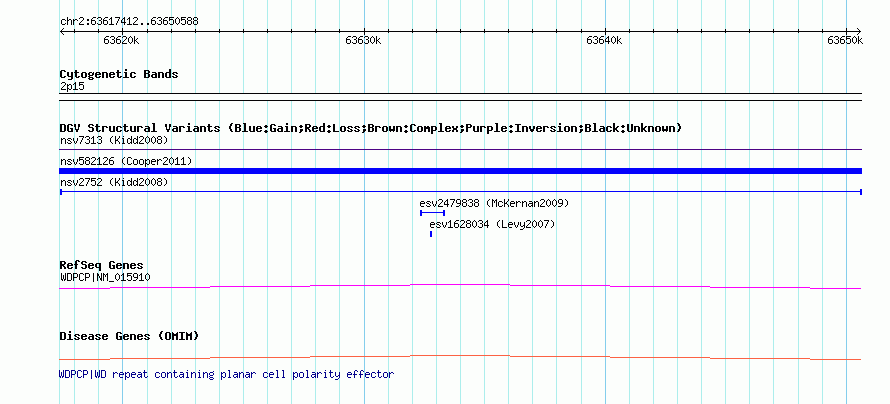Click the 63640k ruler tick label
The width and height of the screenshot is (890, 404).
[604, 40]
